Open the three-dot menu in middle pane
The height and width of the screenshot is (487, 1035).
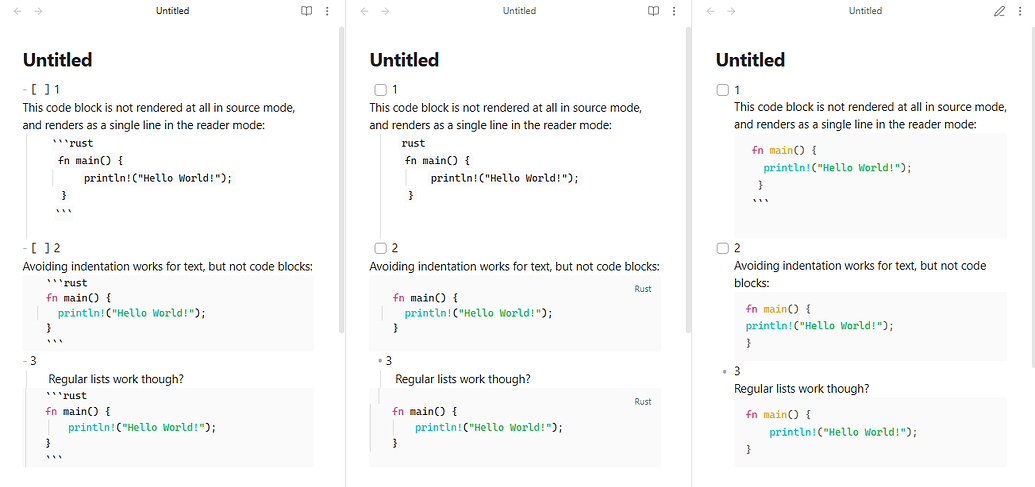(674, 11)
